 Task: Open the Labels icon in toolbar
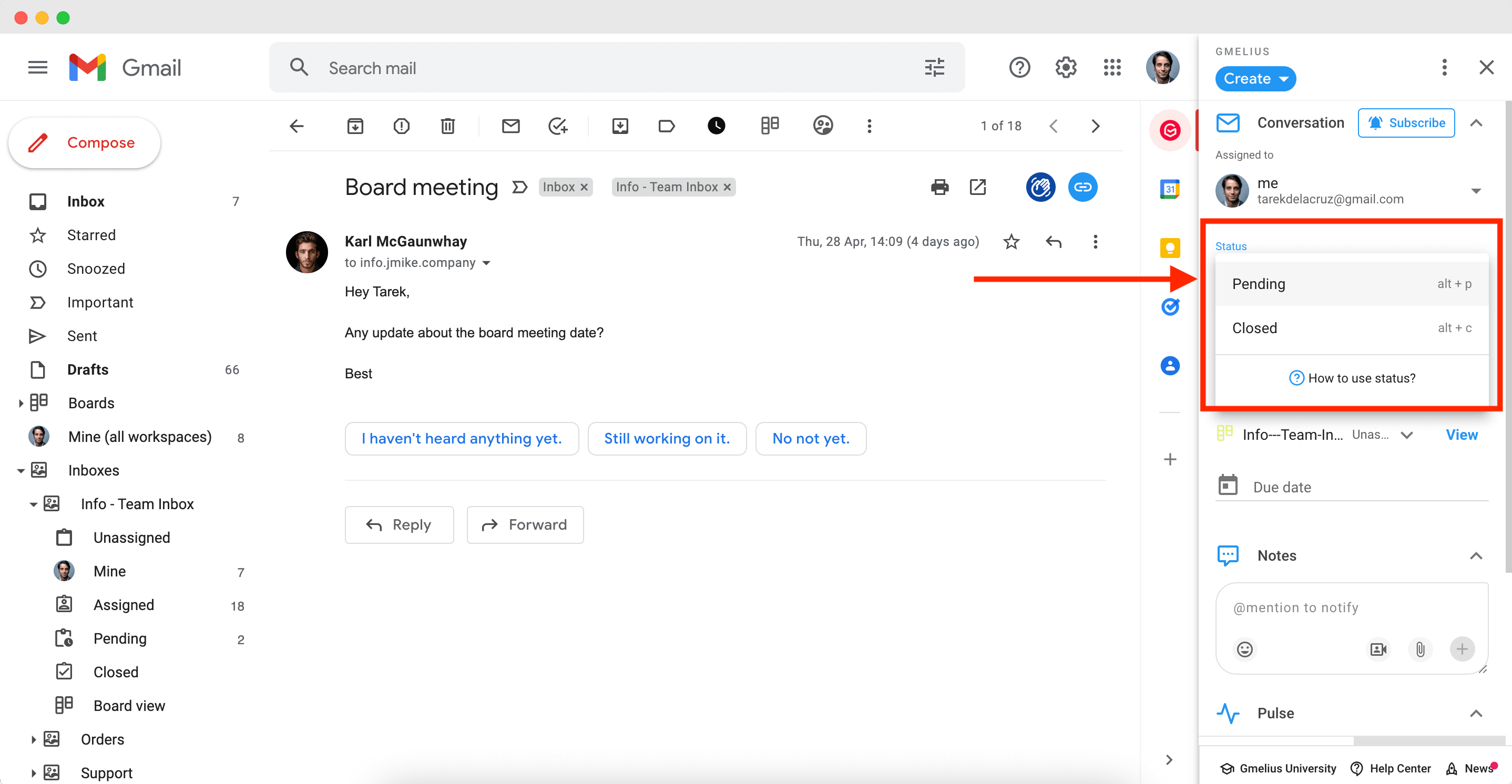(667, 126)
